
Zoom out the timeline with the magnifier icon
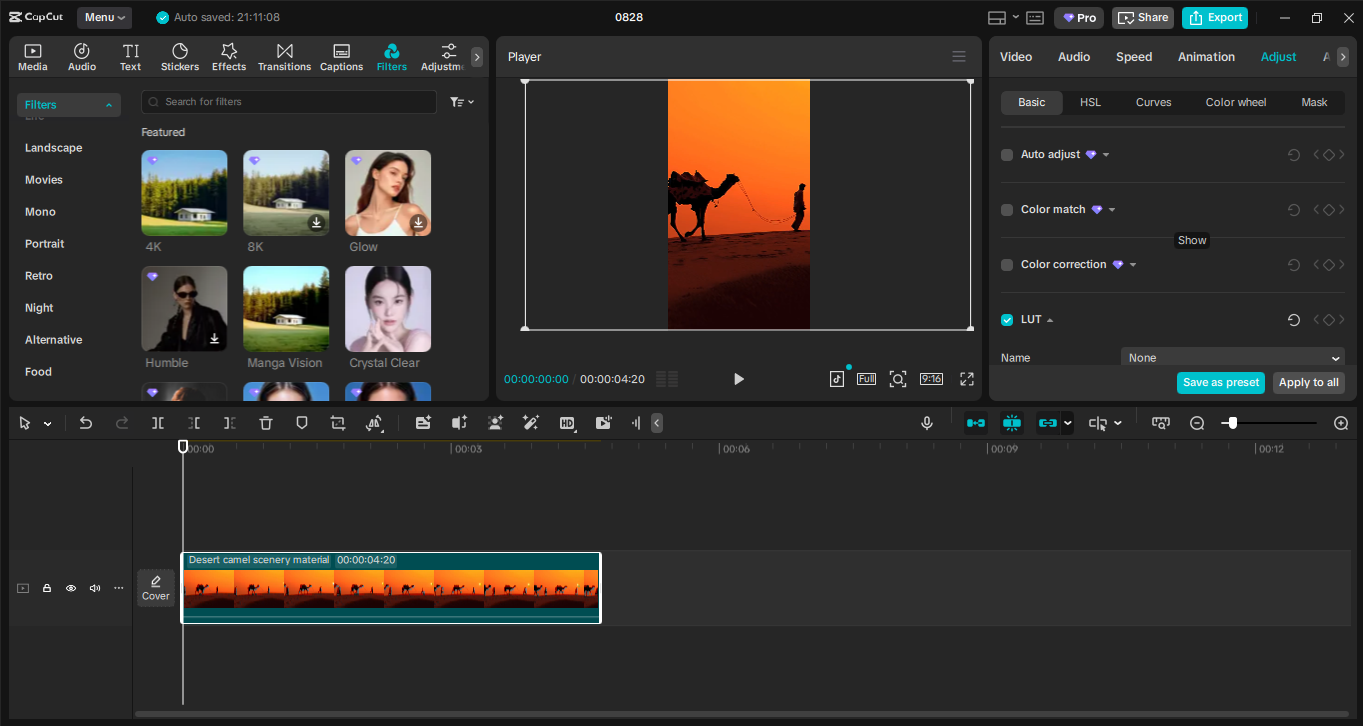(1197, 422)
